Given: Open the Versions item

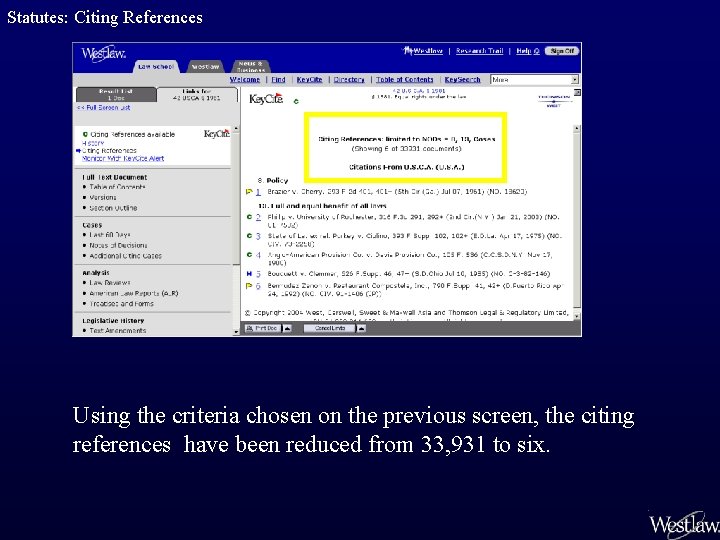Looking at the screenshot, I should click(103, 197).
